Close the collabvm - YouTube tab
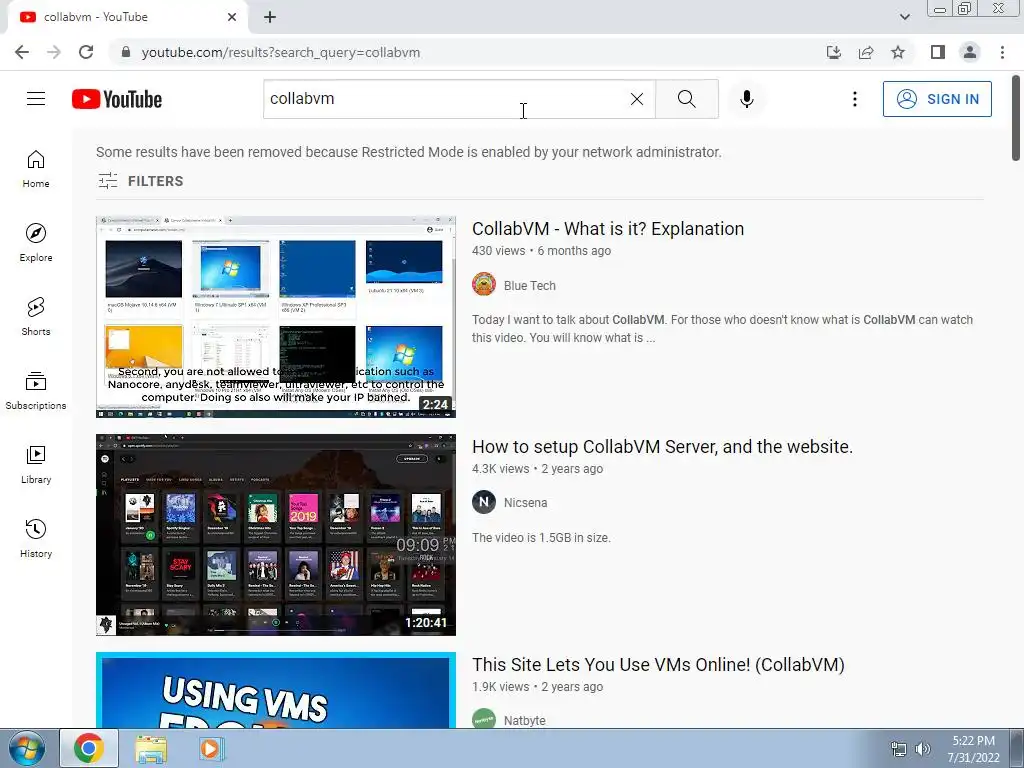The width and height of the screenshot is (1024, 768). [232, 17]
